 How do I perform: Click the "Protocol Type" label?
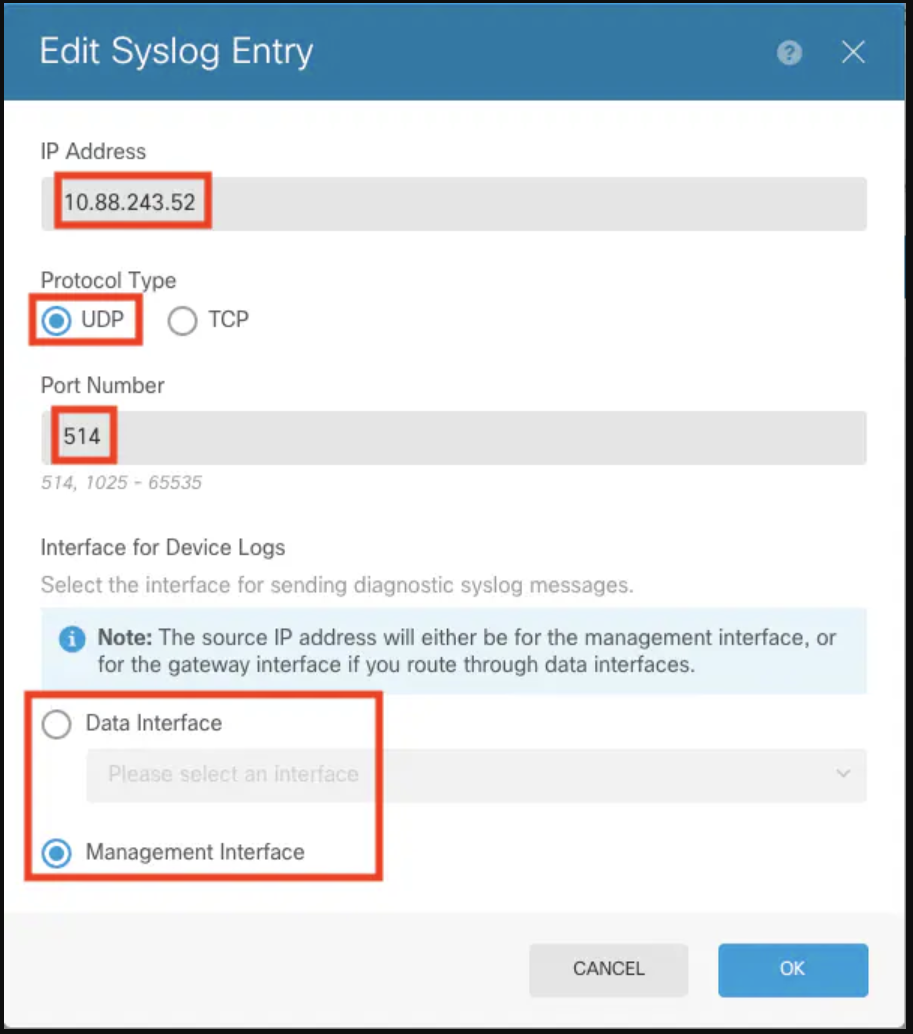click(x=108, y=281)
